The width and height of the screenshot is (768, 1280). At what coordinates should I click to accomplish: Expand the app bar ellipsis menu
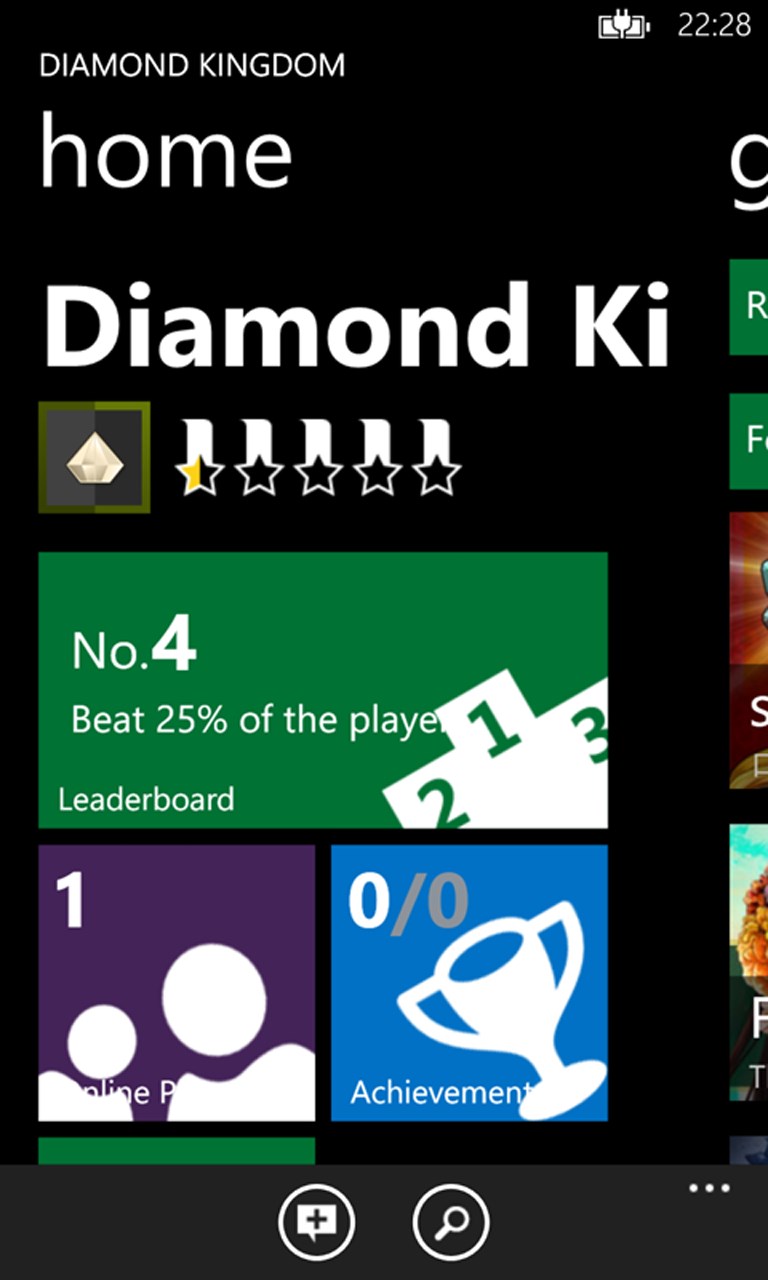point(709,1188)
